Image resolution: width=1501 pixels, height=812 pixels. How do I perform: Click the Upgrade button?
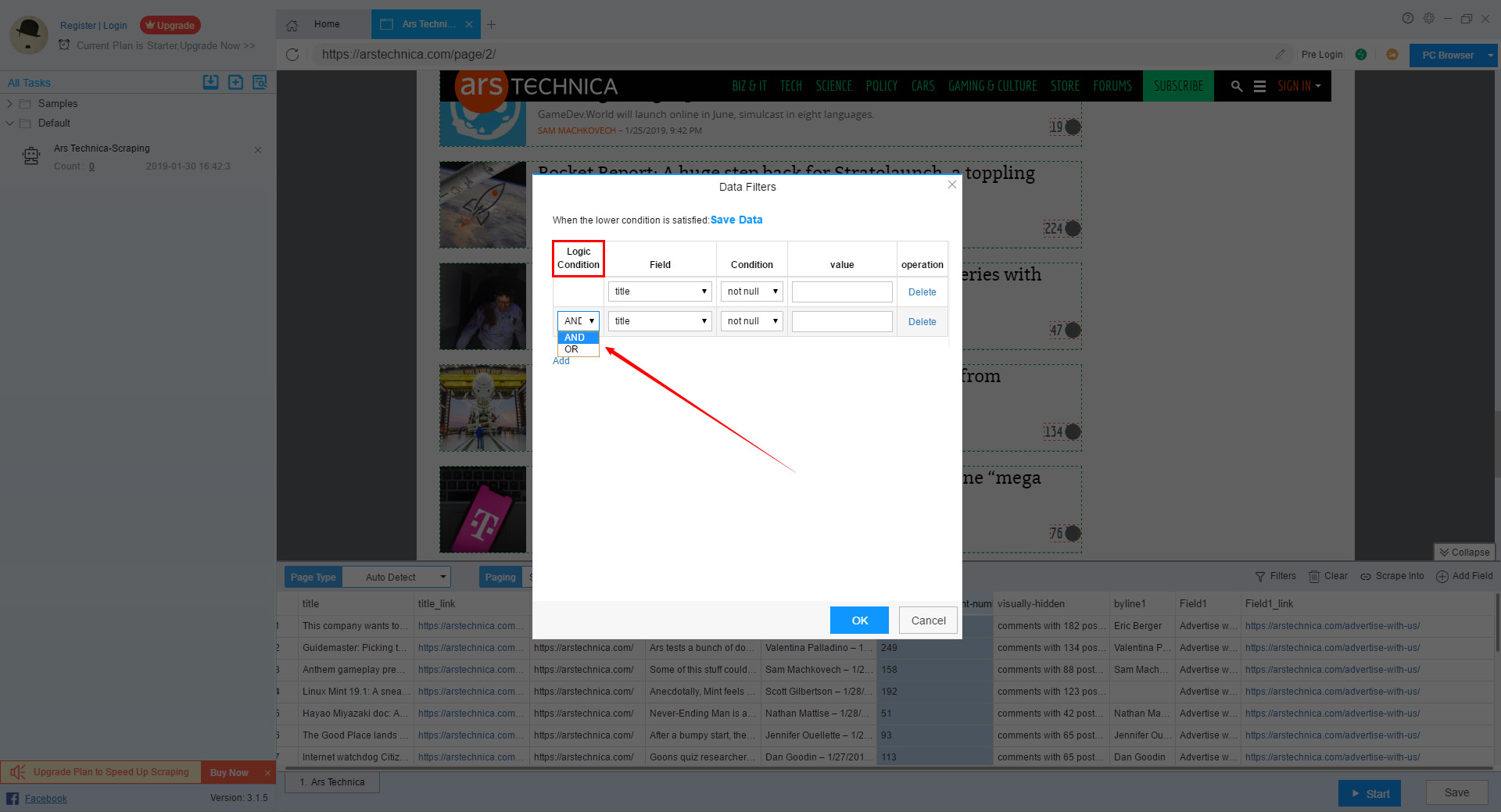click(170, 25)
